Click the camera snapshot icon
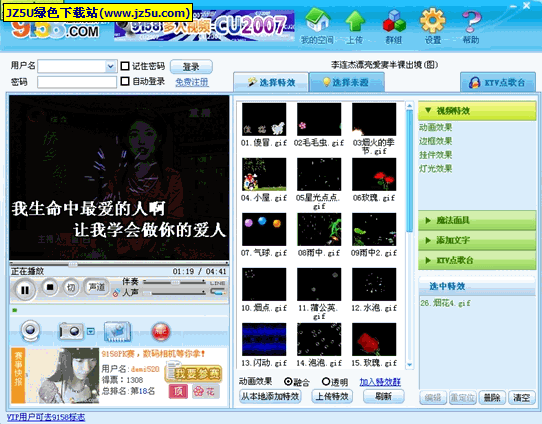The image size is (542, 424). click(71, 331)
